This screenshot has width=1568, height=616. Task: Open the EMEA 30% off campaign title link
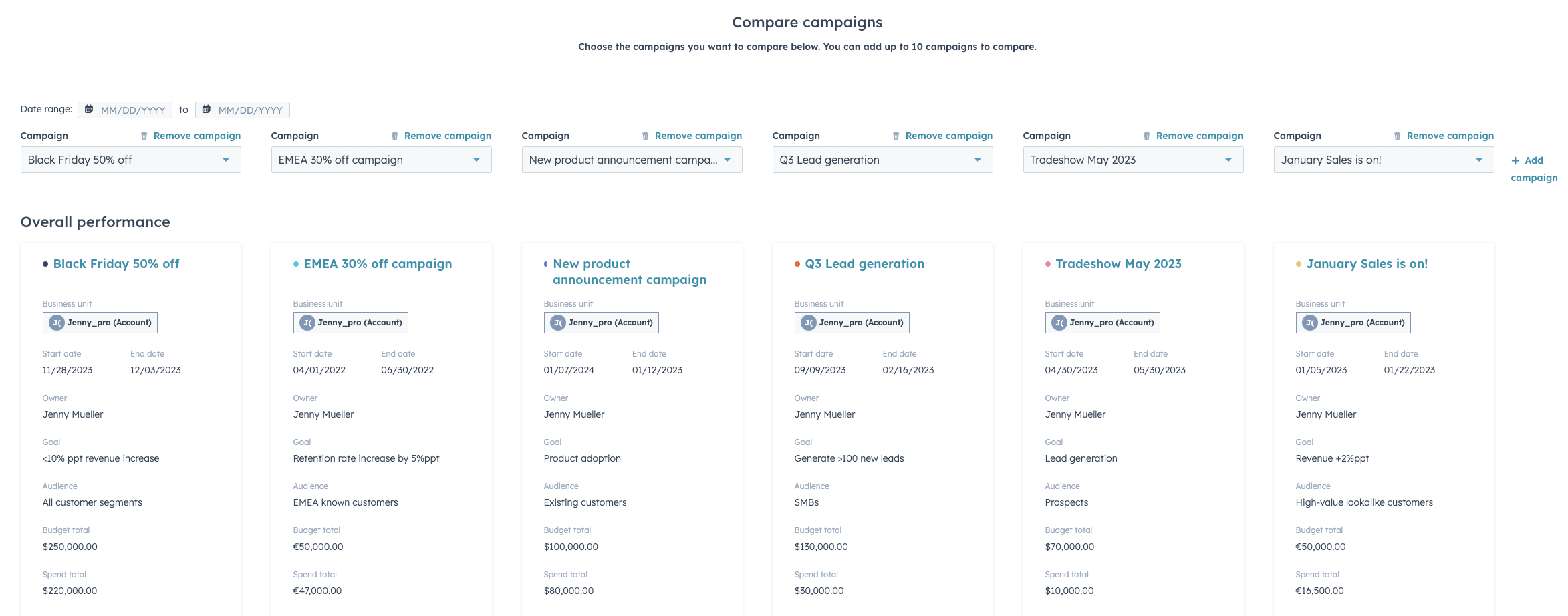point(378,263)
